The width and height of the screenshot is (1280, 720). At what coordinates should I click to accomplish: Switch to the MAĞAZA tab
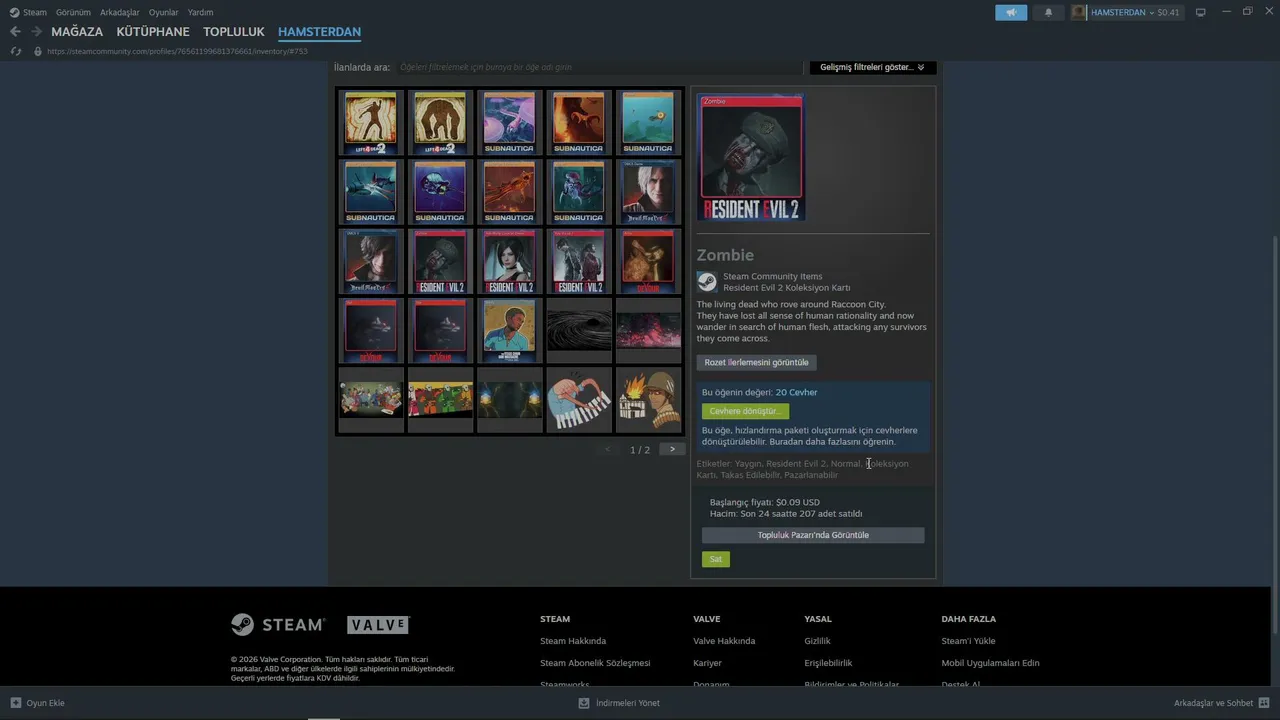(x=77, y=32)
